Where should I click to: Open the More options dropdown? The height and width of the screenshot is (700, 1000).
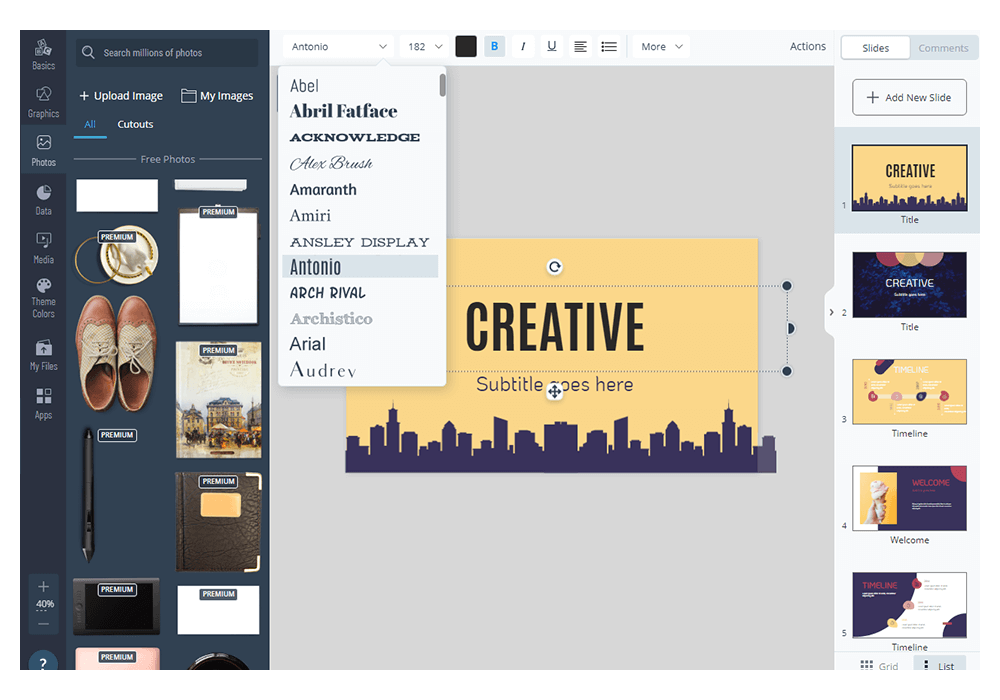(x=662, y=47)
